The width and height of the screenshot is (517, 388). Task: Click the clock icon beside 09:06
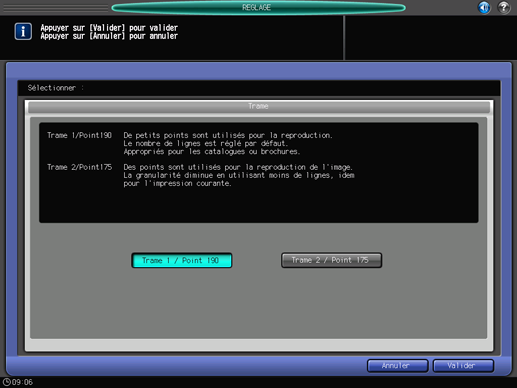point(6,382)
